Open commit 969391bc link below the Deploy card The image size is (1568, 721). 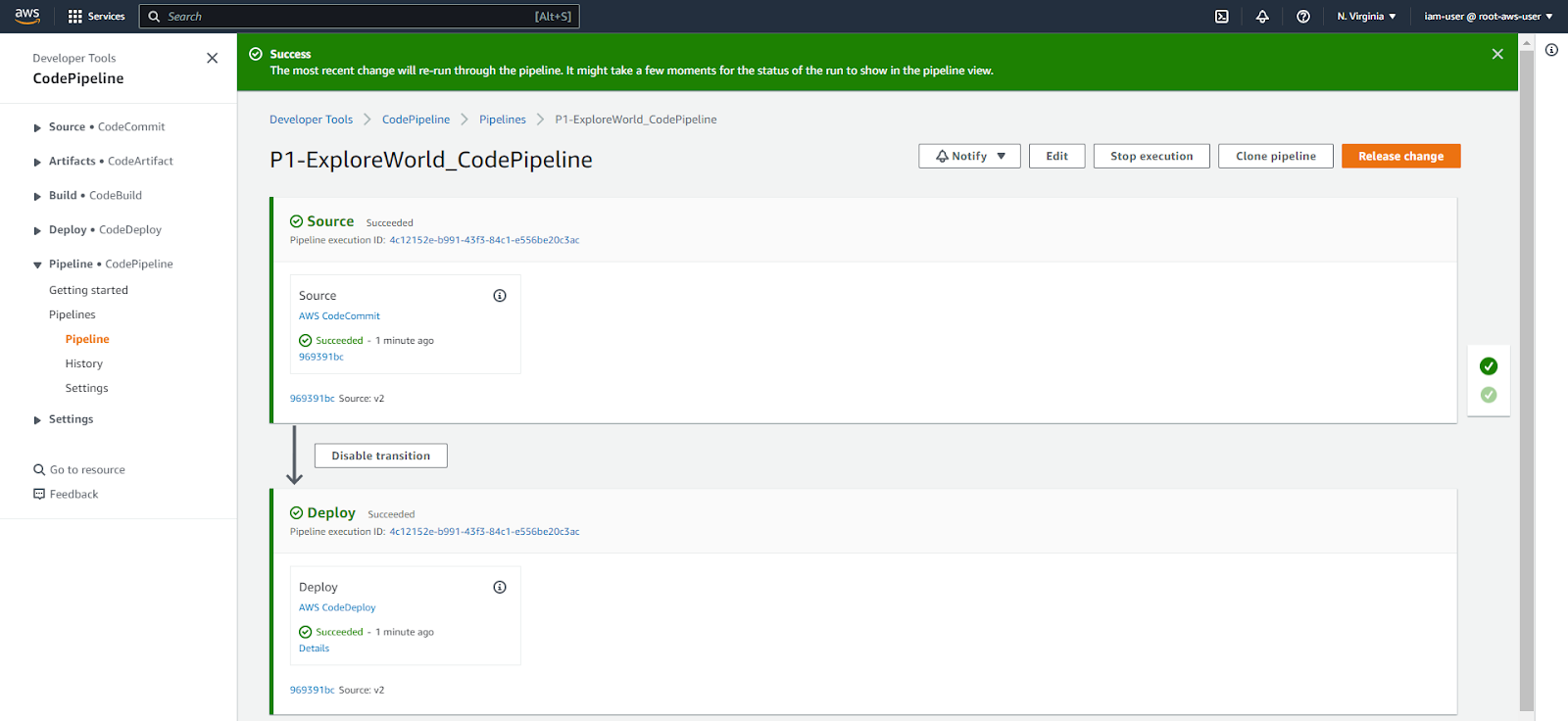pos(312,691)
